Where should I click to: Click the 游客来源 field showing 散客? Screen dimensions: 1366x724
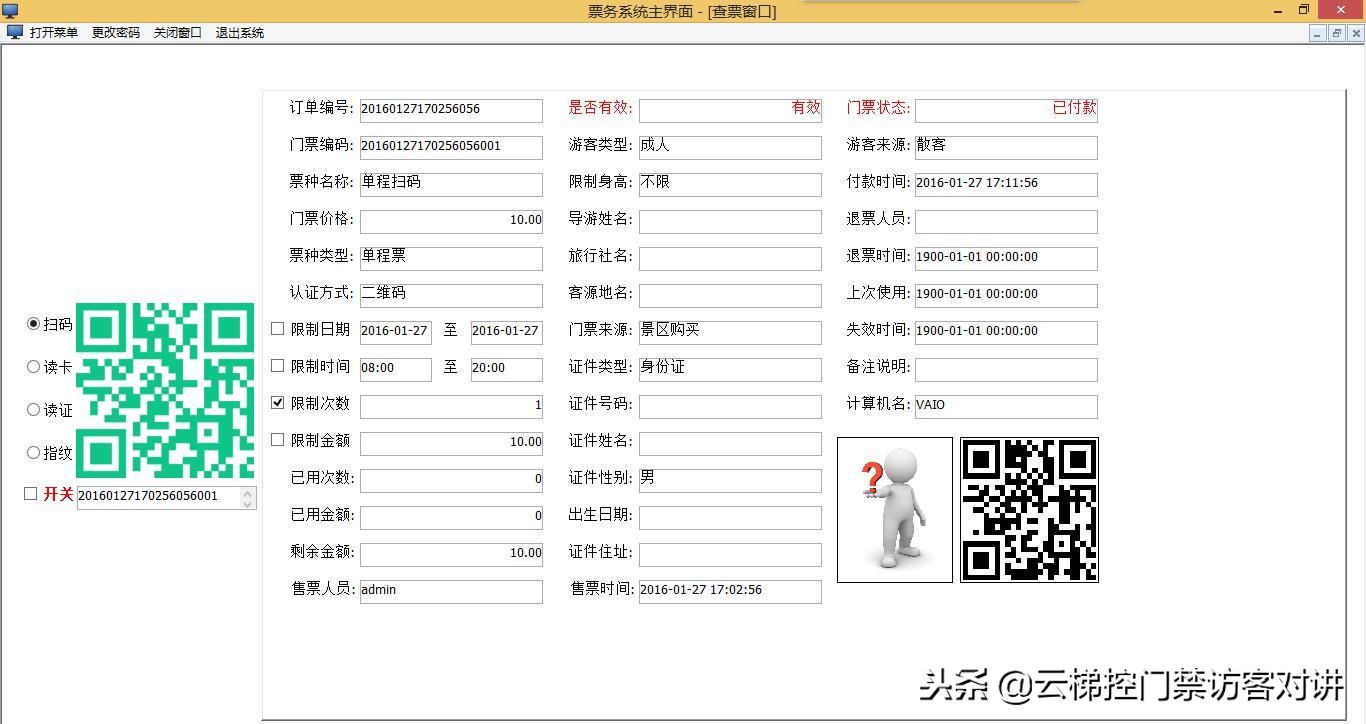click(1006, 147)
